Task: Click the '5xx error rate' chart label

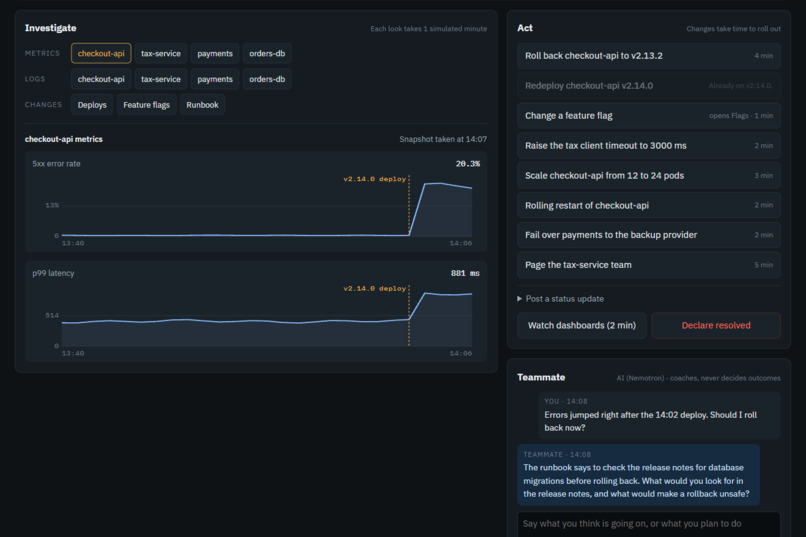Action: [x=57, y=163]
